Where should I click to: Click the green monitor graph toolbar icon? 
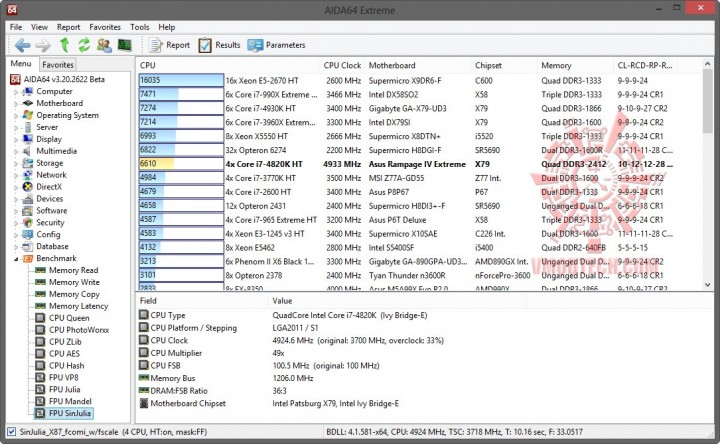[x=124, y=45]
